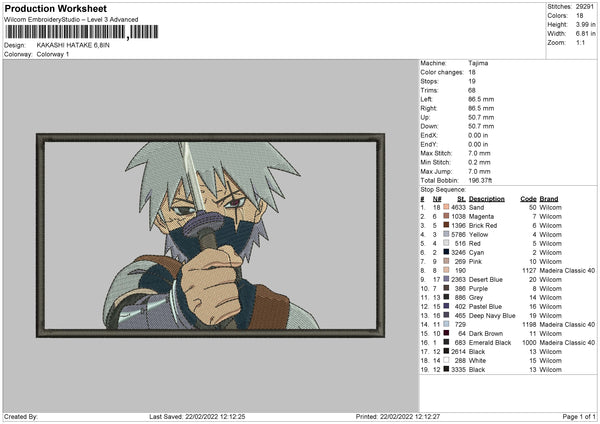Click the 'Stop Sequence:' heading
This screenshot has height=424, width=600.
tap(443, 189)
